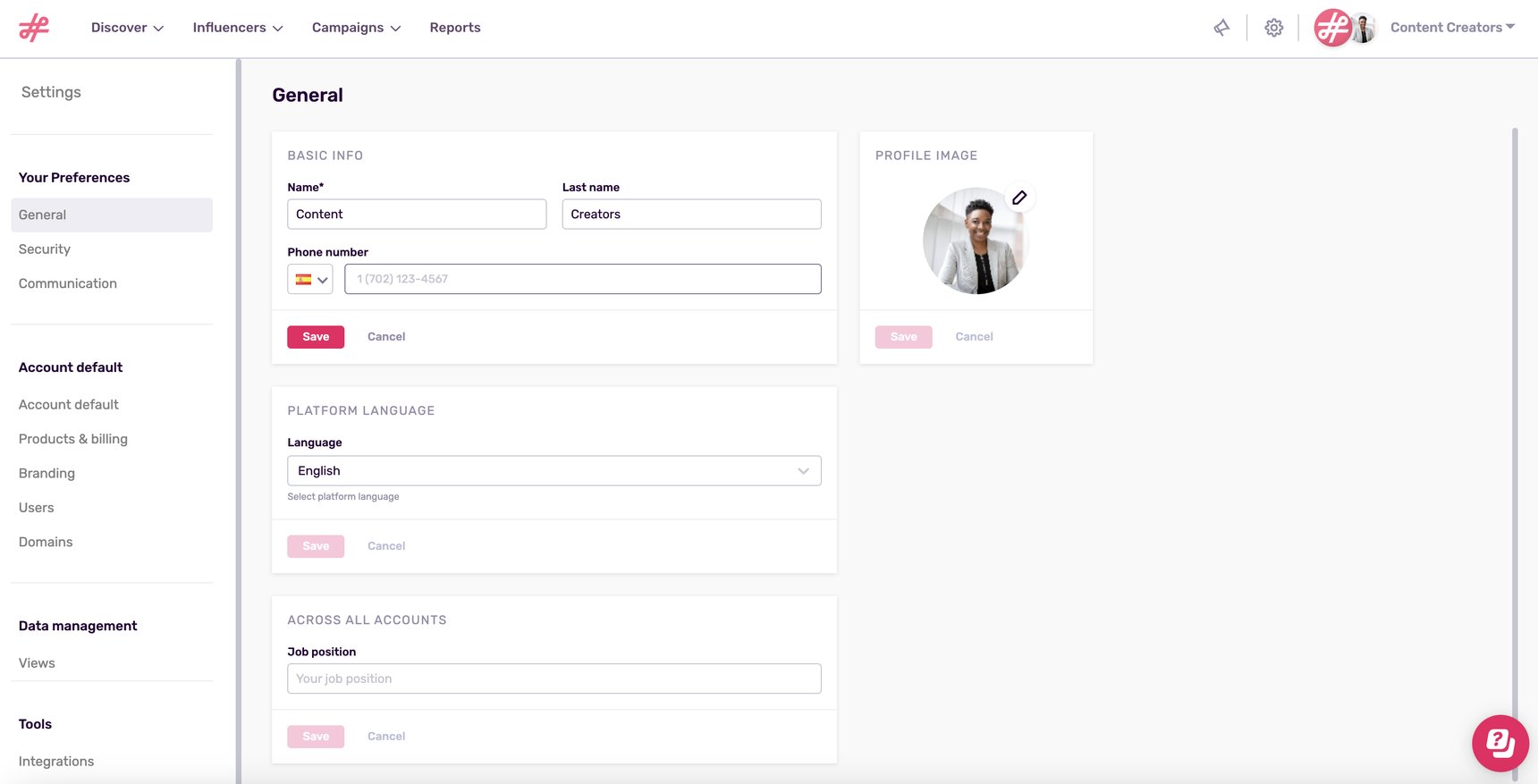
Task: Open Account default settings link
Action: pos(69,405)
